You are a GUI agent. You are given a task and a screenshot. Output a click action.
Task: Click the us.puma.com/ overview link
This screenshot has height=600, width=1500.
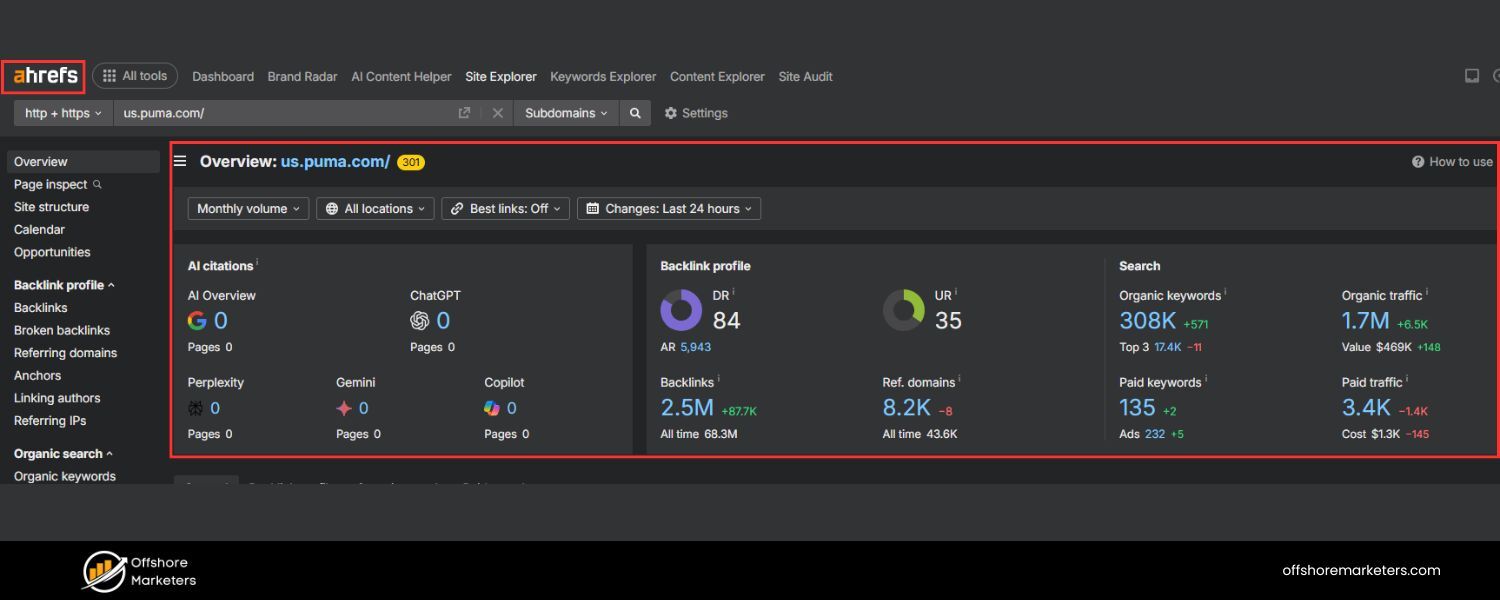tap(335, 162)
